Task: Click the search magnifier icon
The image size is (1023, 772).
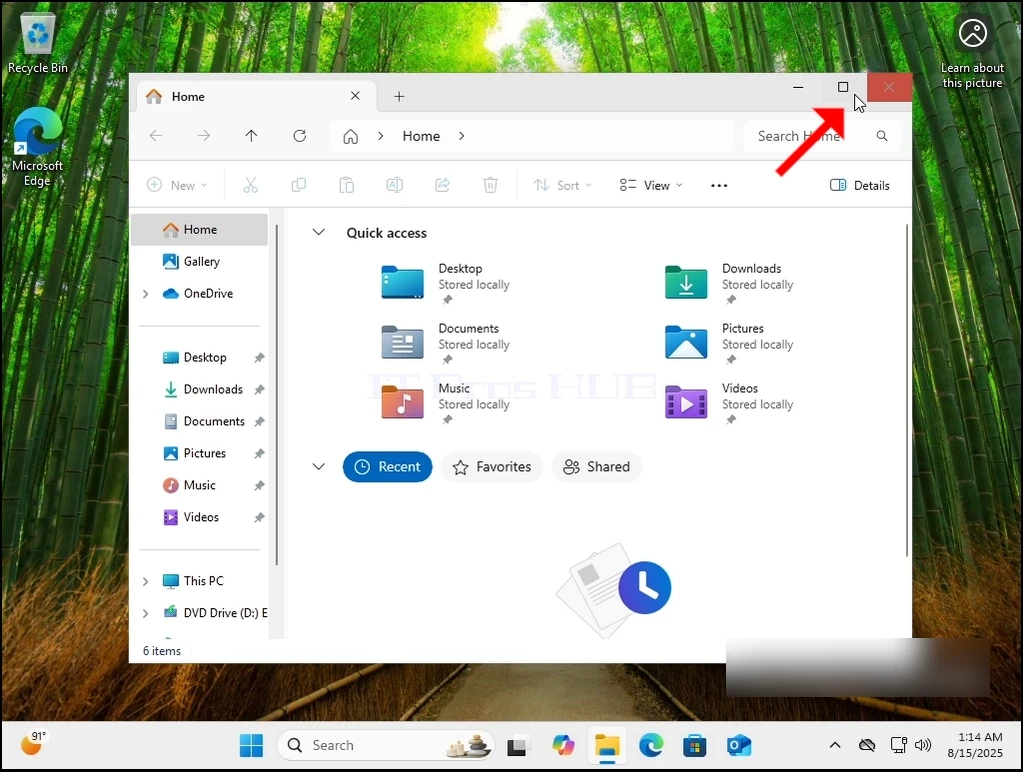Action: [x=882, y=136]
